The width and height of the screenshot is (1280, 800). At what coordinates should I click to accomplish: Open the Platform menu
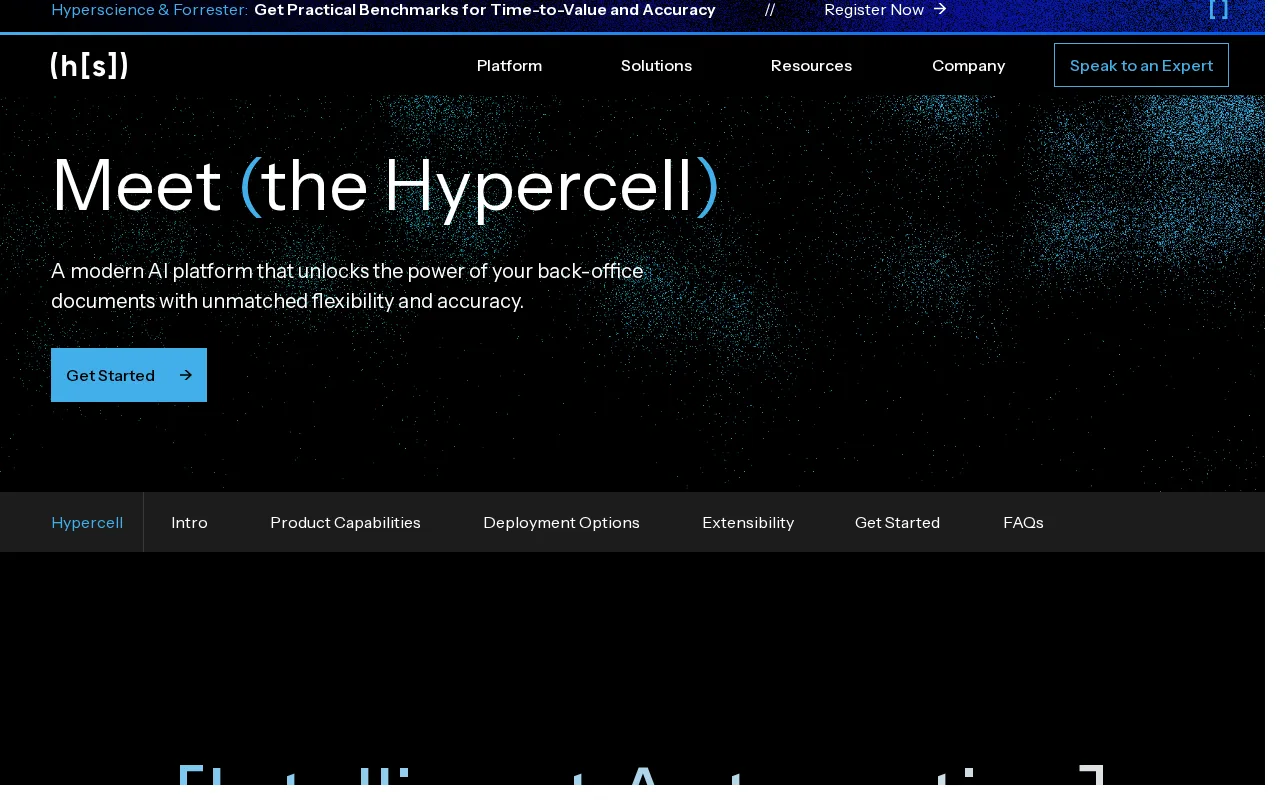click(x=509, y=65)
